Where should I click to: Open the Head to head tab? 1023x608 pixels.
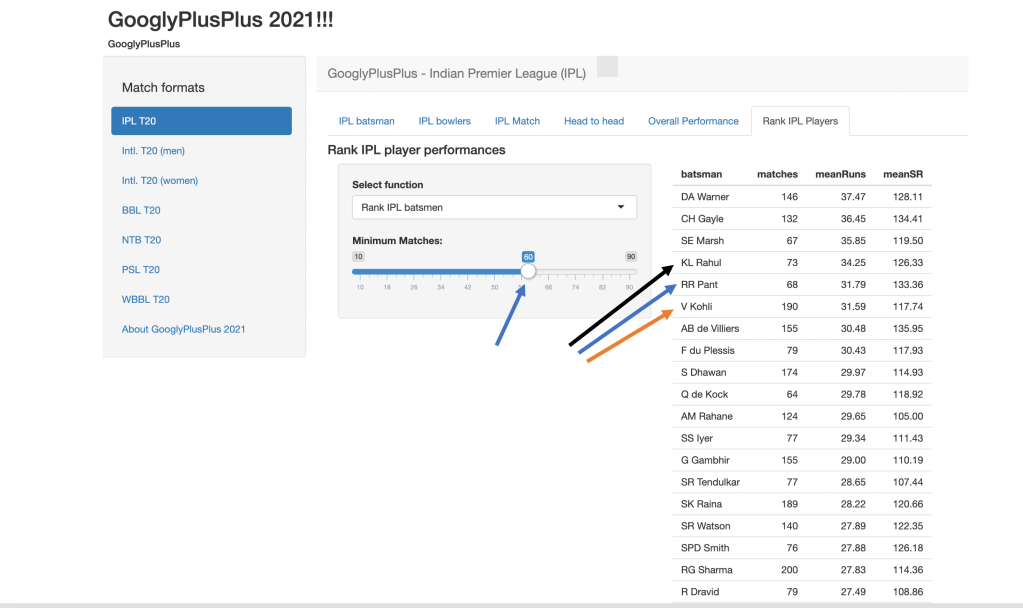(x=593, y=121)
